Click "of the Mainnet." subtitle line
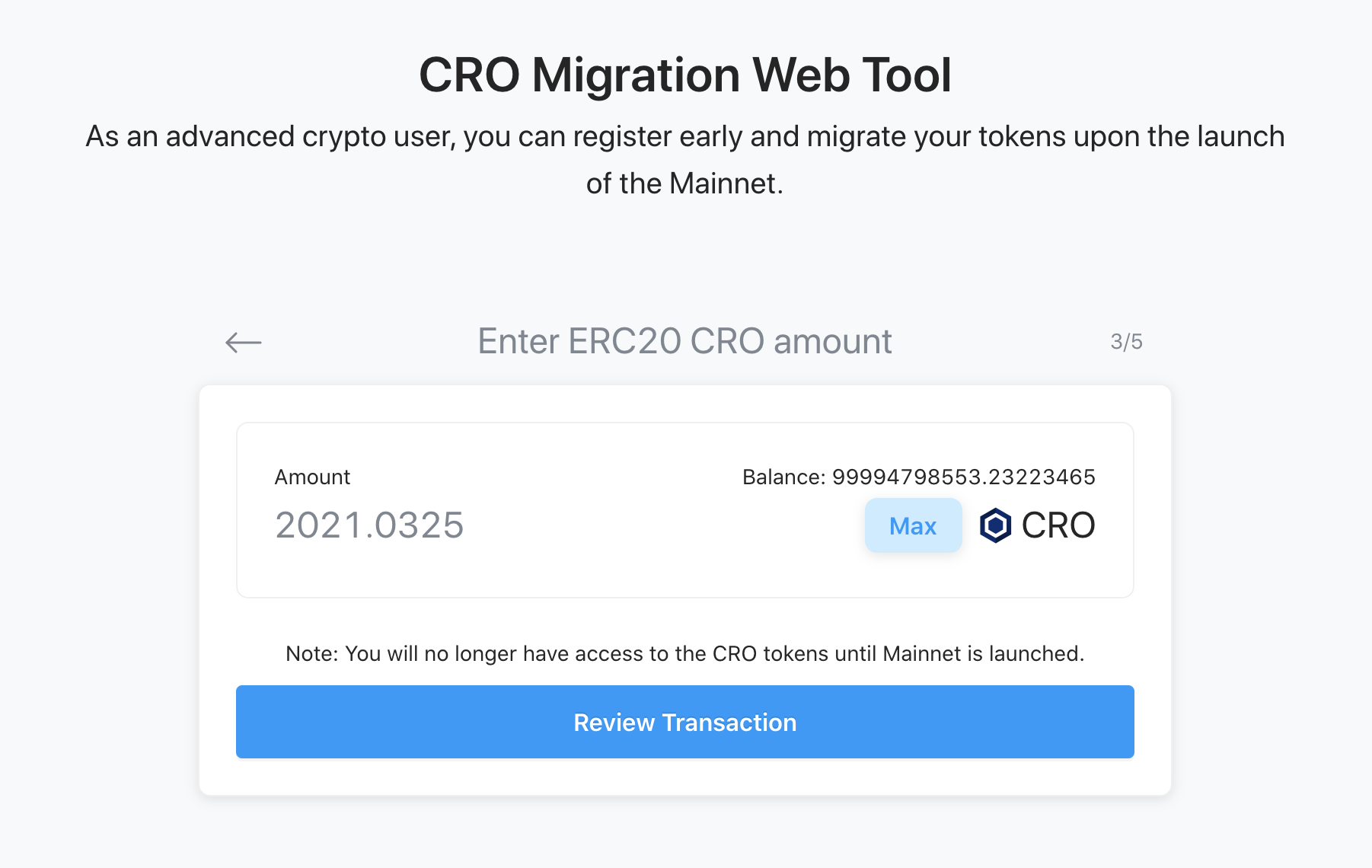This screenshot has width=1372, height=868. (x=684, y=183)
